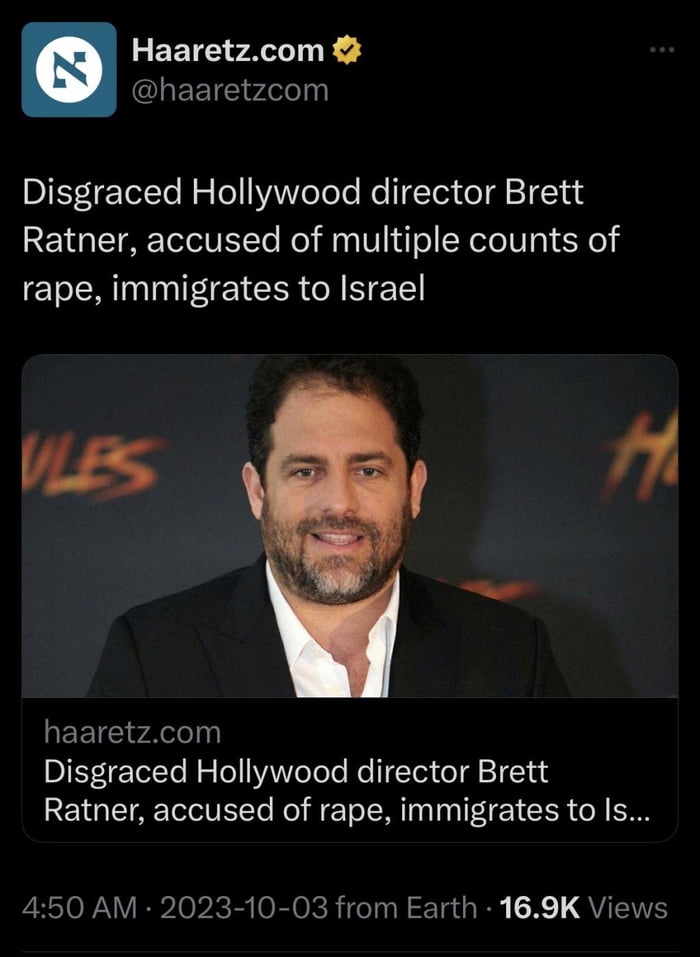Select the tweet text about Brett Ratner
The image size is (700, 957).
click(x=321, y=240)
